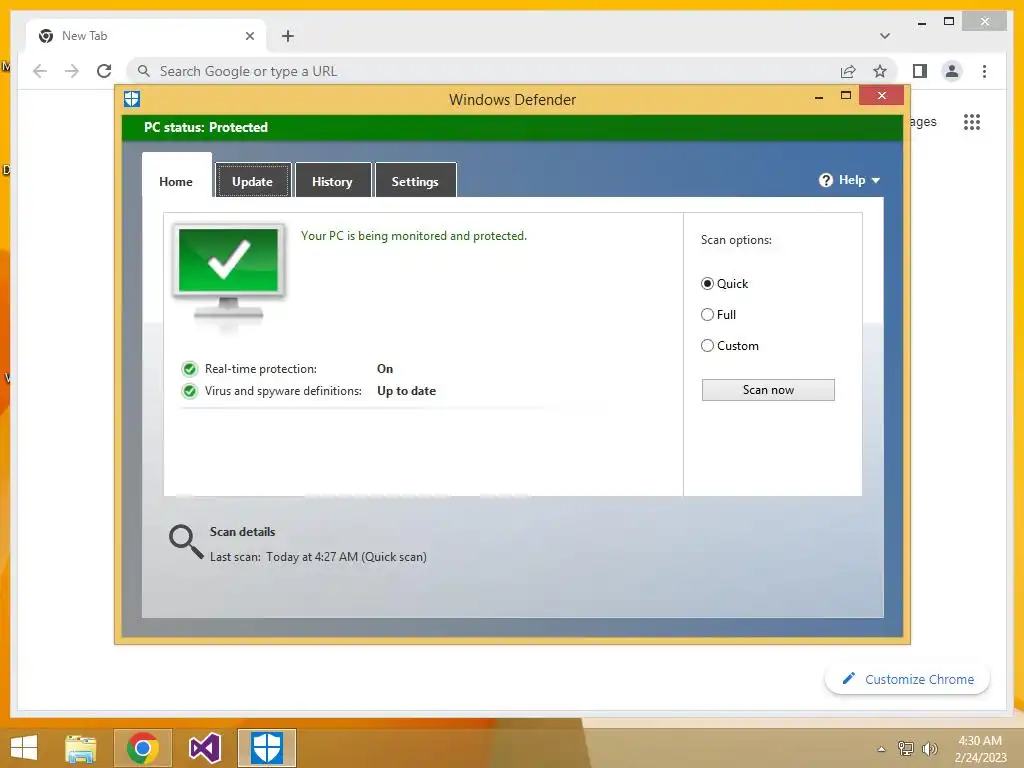Open the Windows Start button
The width and height of the screenshot is (1024, 768).
coord(24,748)
